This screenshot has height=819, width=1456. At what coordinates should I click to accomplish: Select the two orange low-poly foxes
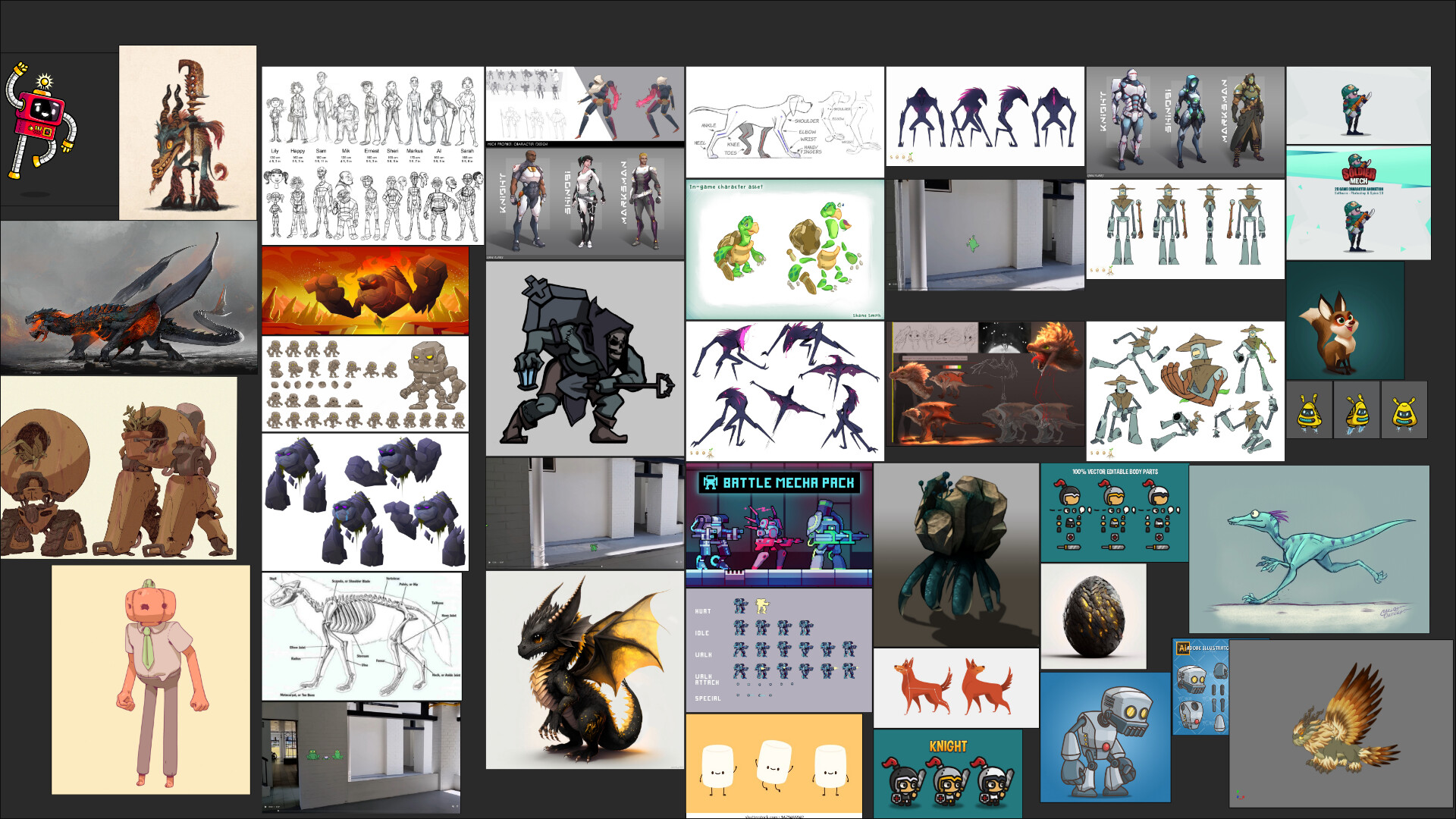[956, 688]
